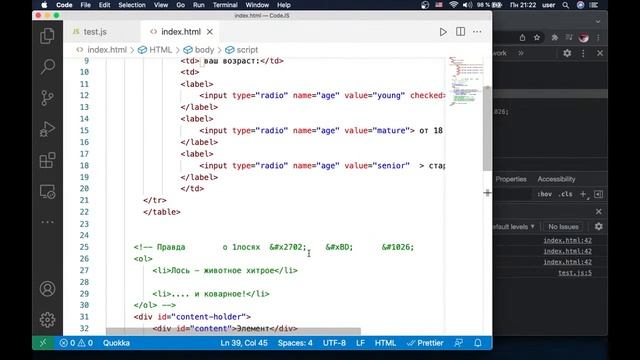Select encoding UTF-8 in status bar
640x360 pixels.
334,343
